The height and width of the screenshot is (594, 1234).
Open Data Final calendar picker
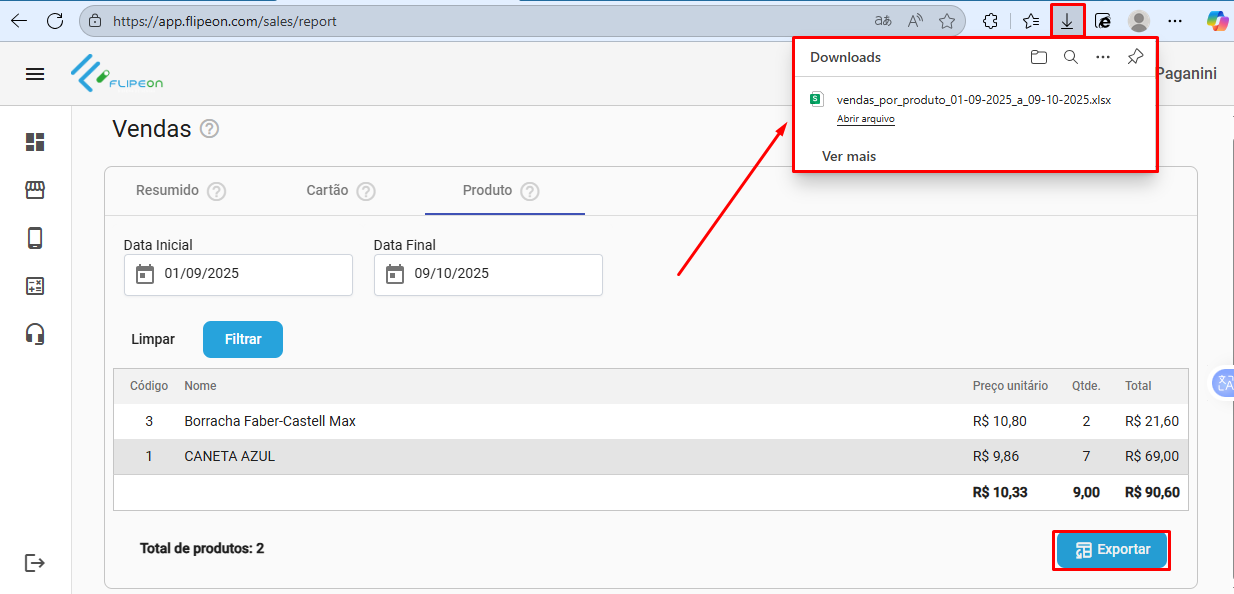point(395,274)
